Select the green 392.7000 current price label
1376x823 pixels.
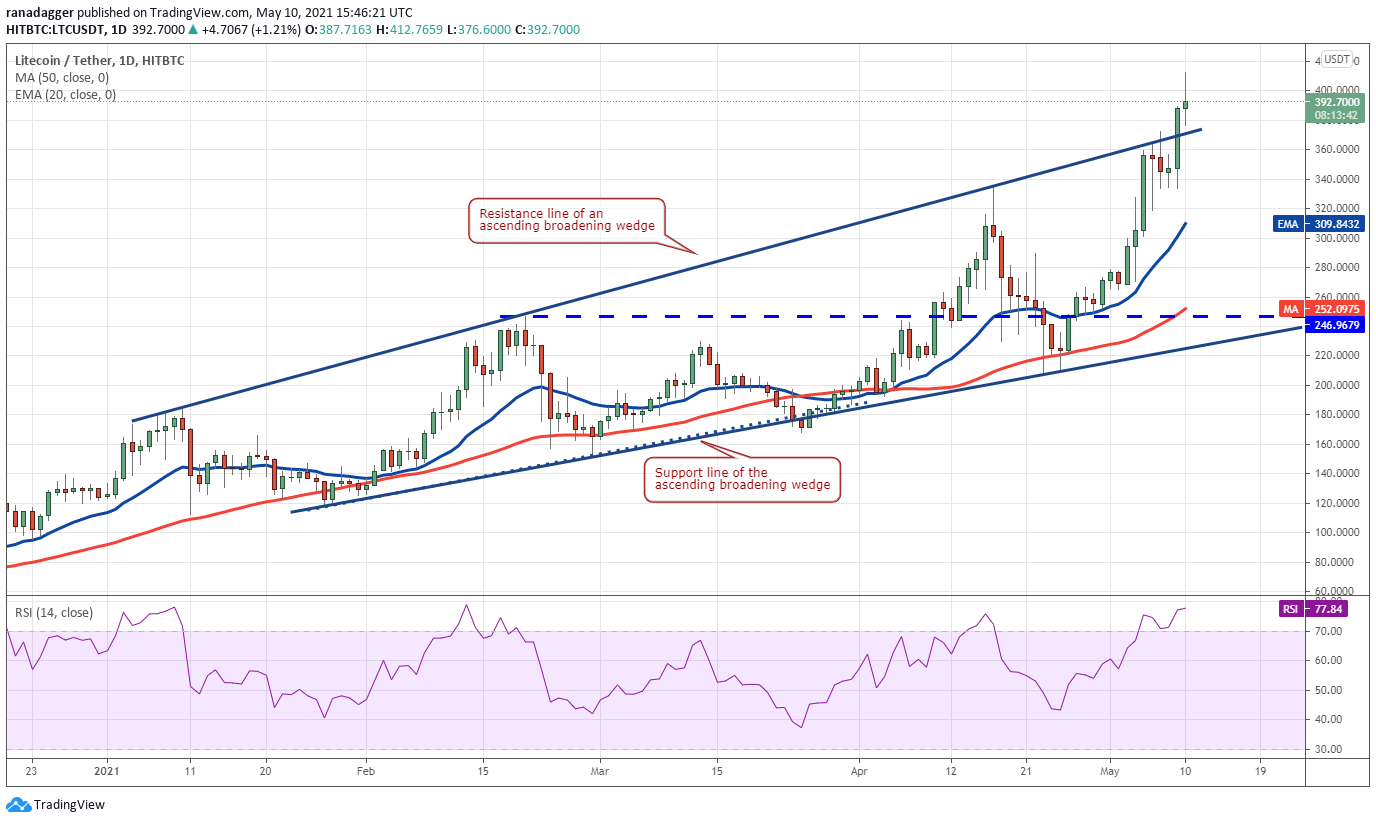(x=1336, y=102)
